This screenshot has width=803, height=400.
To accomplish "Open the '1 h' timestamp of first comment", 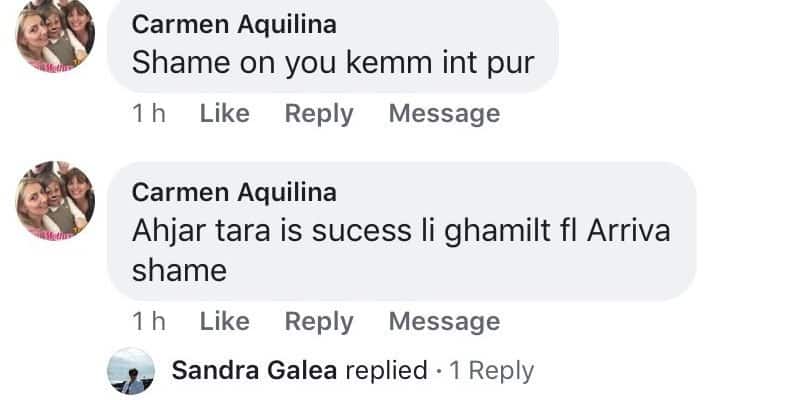I will [x=148, y=114].
